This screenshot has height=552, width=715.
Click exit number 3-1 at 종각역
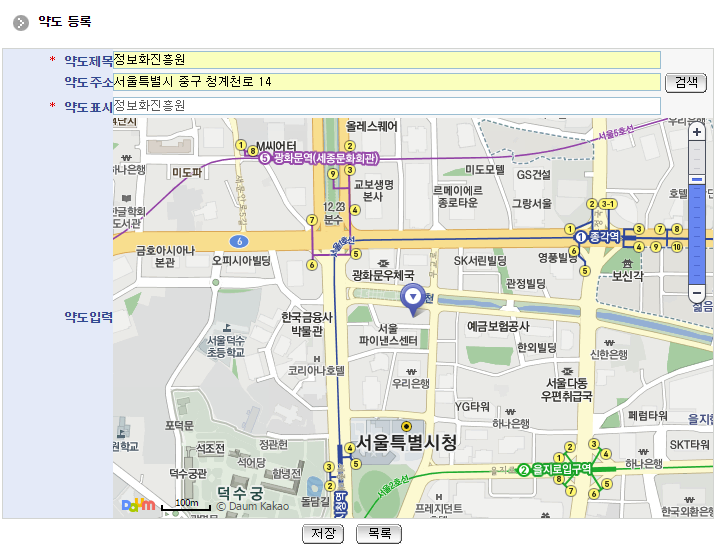[608, 204]
